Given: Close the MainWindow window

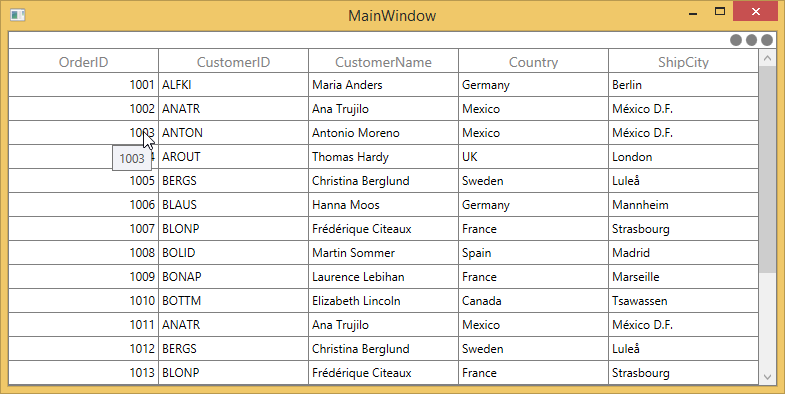Looking at the screenshot, I should [755, 12].
